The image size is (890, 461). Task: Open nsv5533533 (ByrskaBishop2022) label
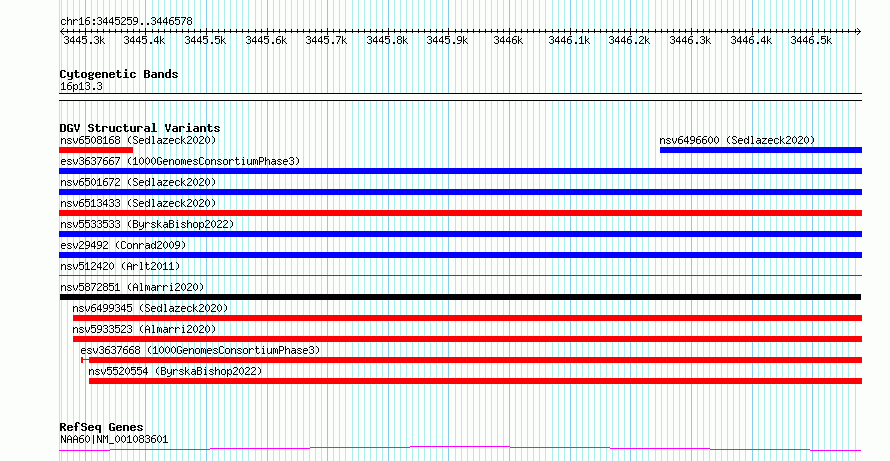tap(147, 224)
